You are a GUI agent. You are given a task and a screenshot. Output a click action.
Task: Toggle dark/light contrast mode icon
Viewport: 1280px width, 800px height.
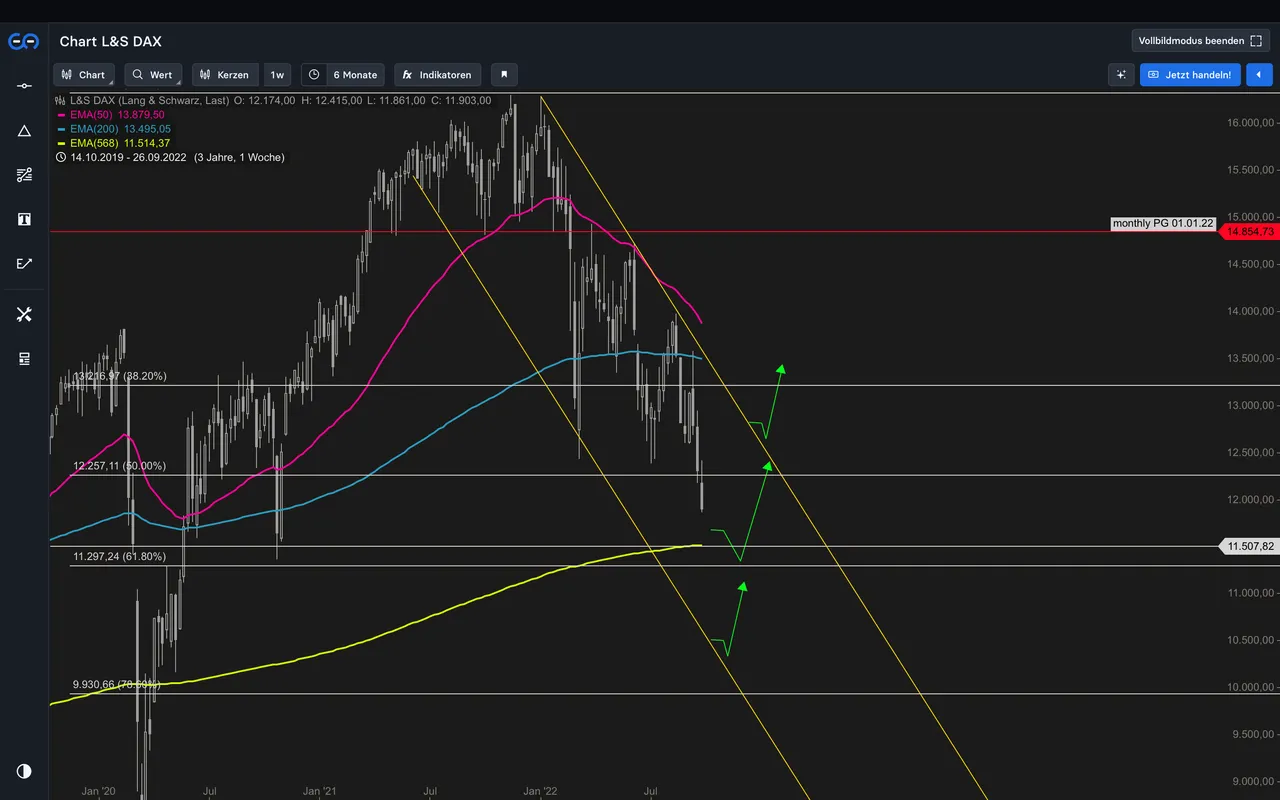[24, 771]
